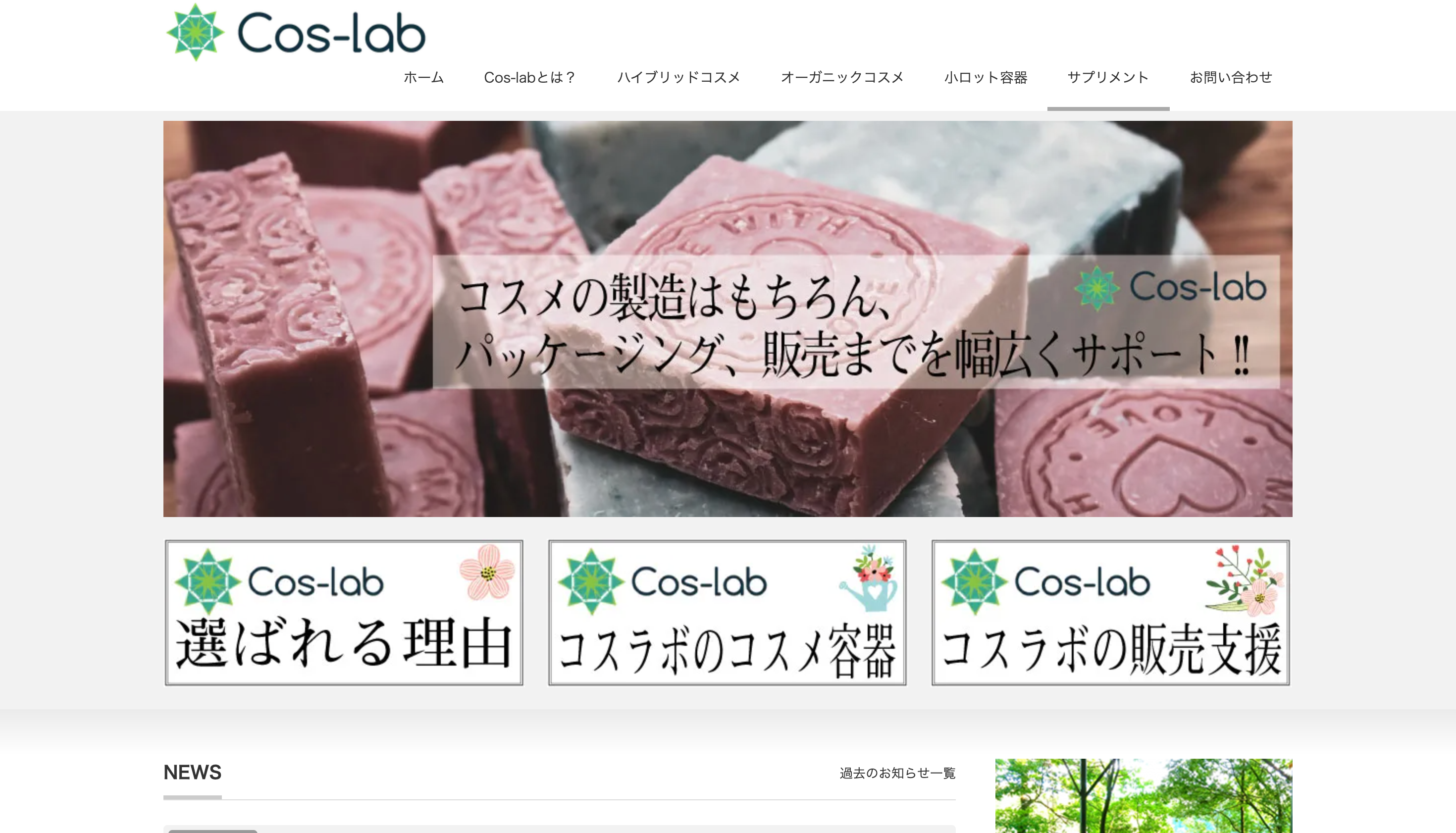
Task: Click the soap hero banner image
Action: (728, 318)
